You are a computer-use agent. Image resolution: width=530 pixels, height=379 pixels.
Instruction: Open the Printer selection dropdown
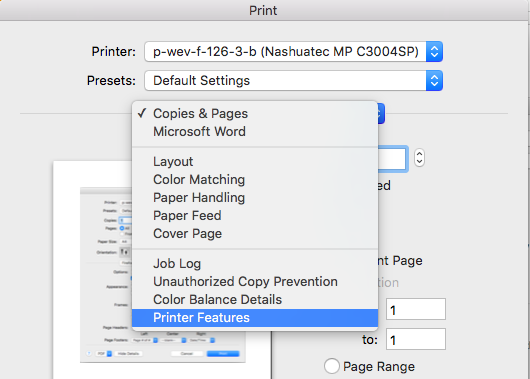point(293,51)
